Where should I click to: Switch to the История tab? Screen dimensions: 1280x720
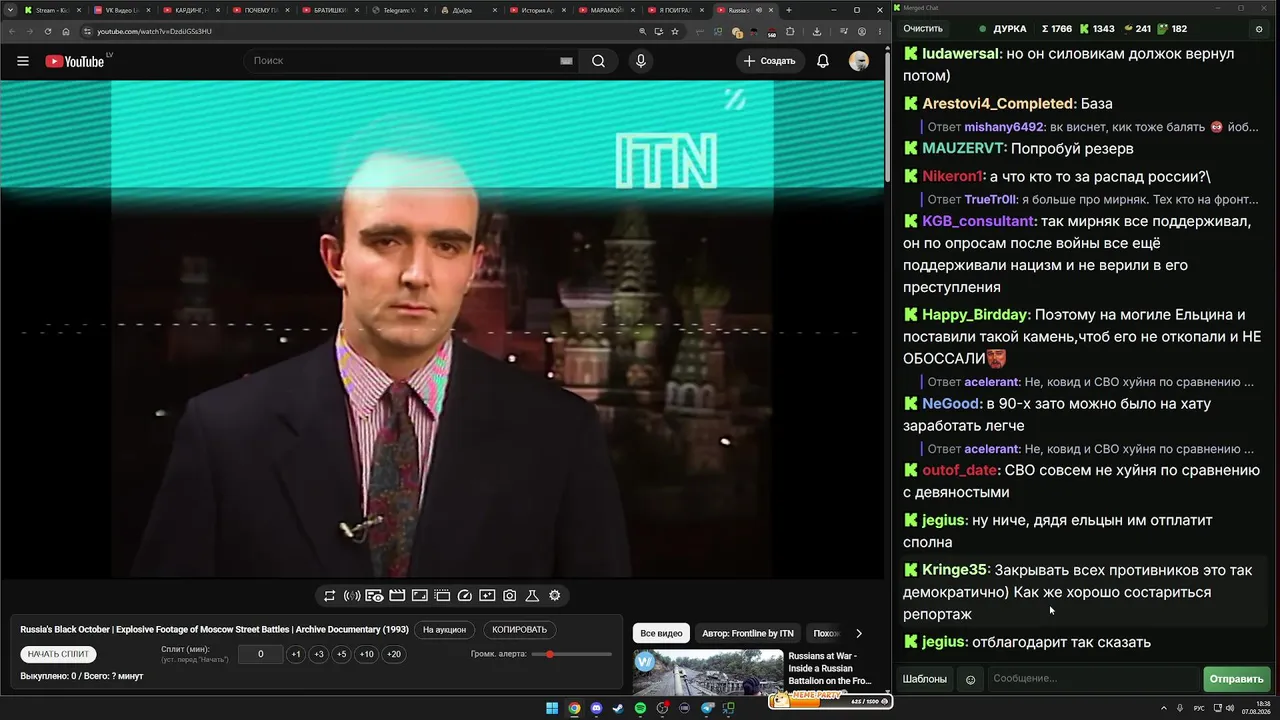[538, 10]
